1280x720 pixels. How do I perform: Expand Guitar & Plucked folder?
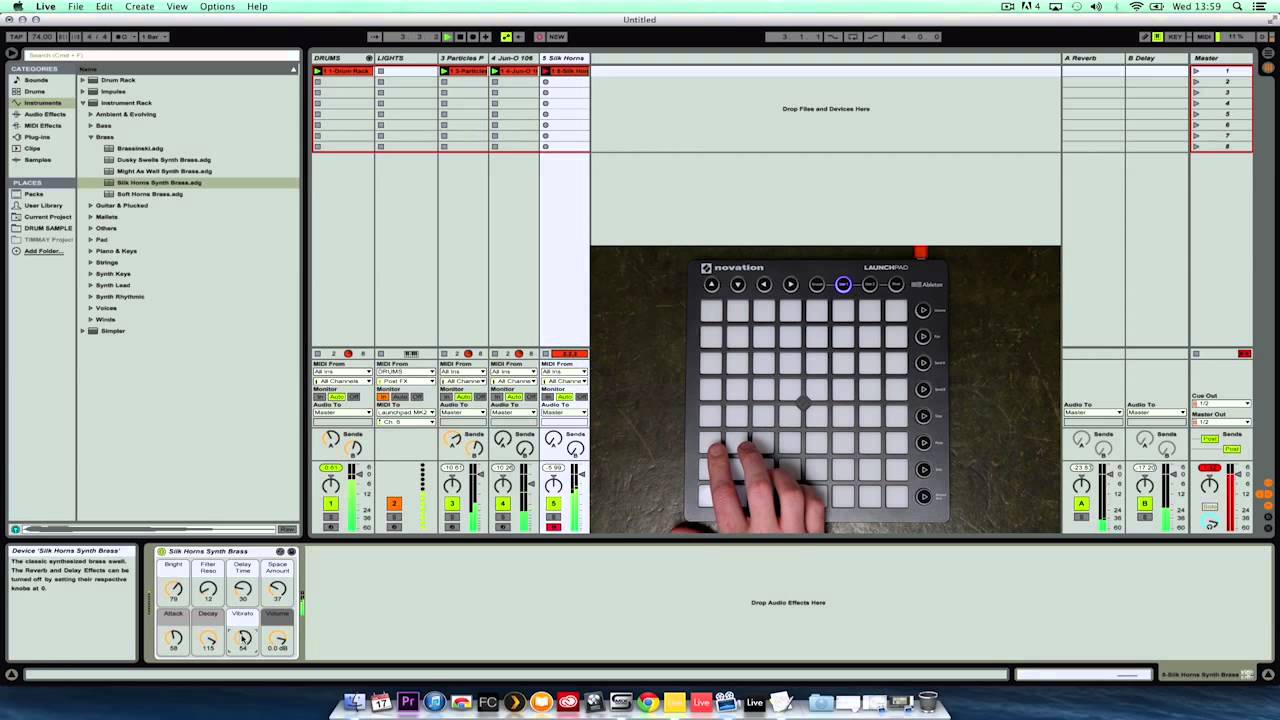(91, 205)
